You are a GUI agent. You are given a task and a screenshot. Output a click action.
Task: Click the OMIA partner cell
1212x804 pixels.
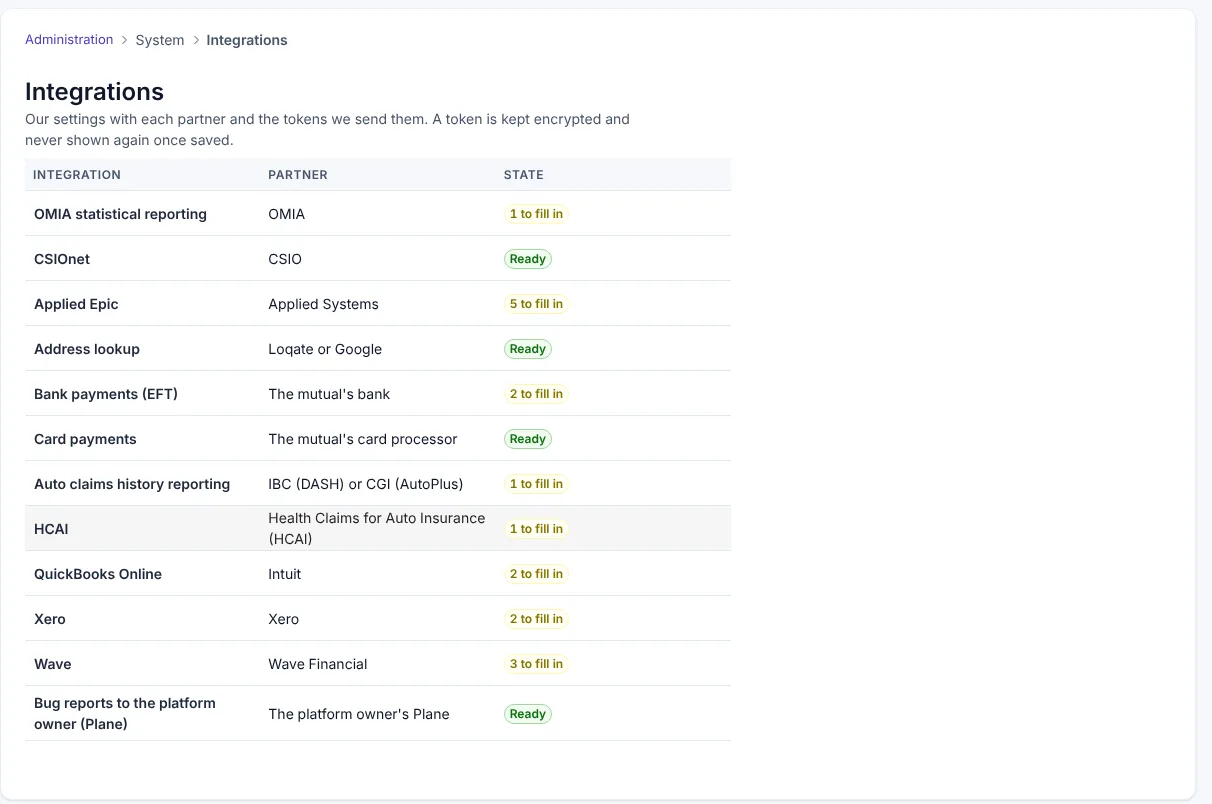[287, 214]
